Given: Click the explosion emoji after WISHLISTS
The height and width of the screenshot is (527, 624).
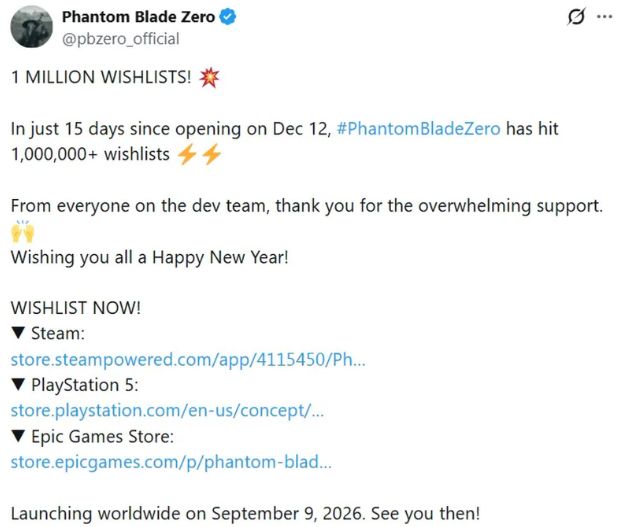Looking at the screenshot, I should 209,77.
